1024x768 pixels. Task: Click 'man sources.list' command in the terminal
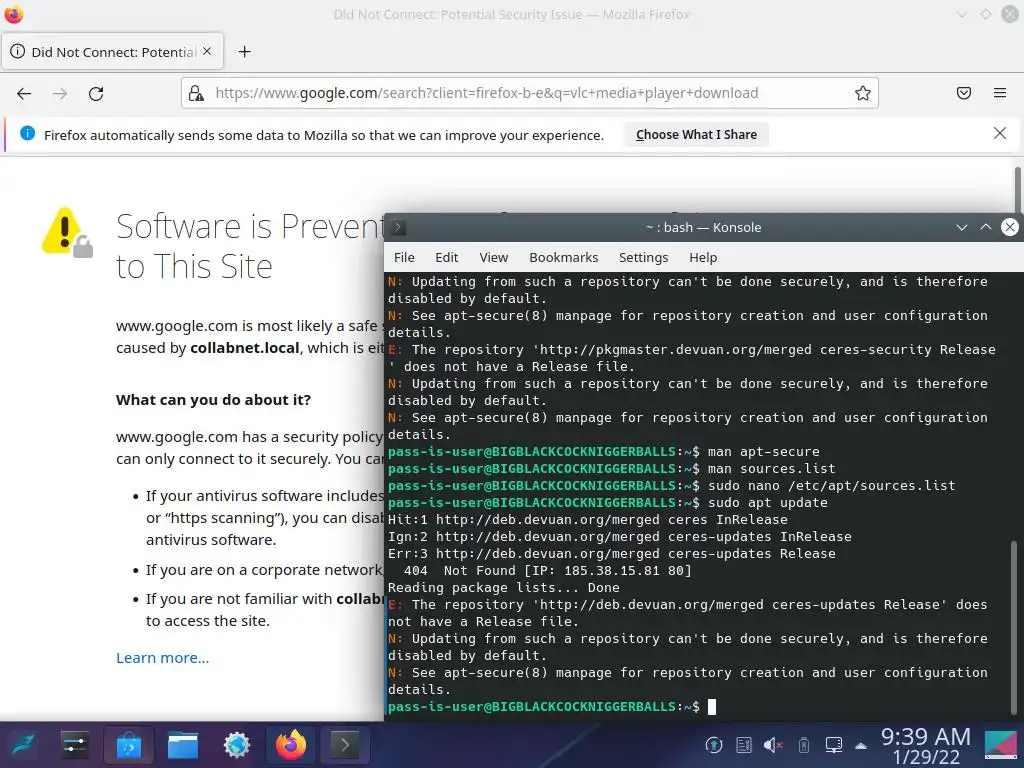771,469
